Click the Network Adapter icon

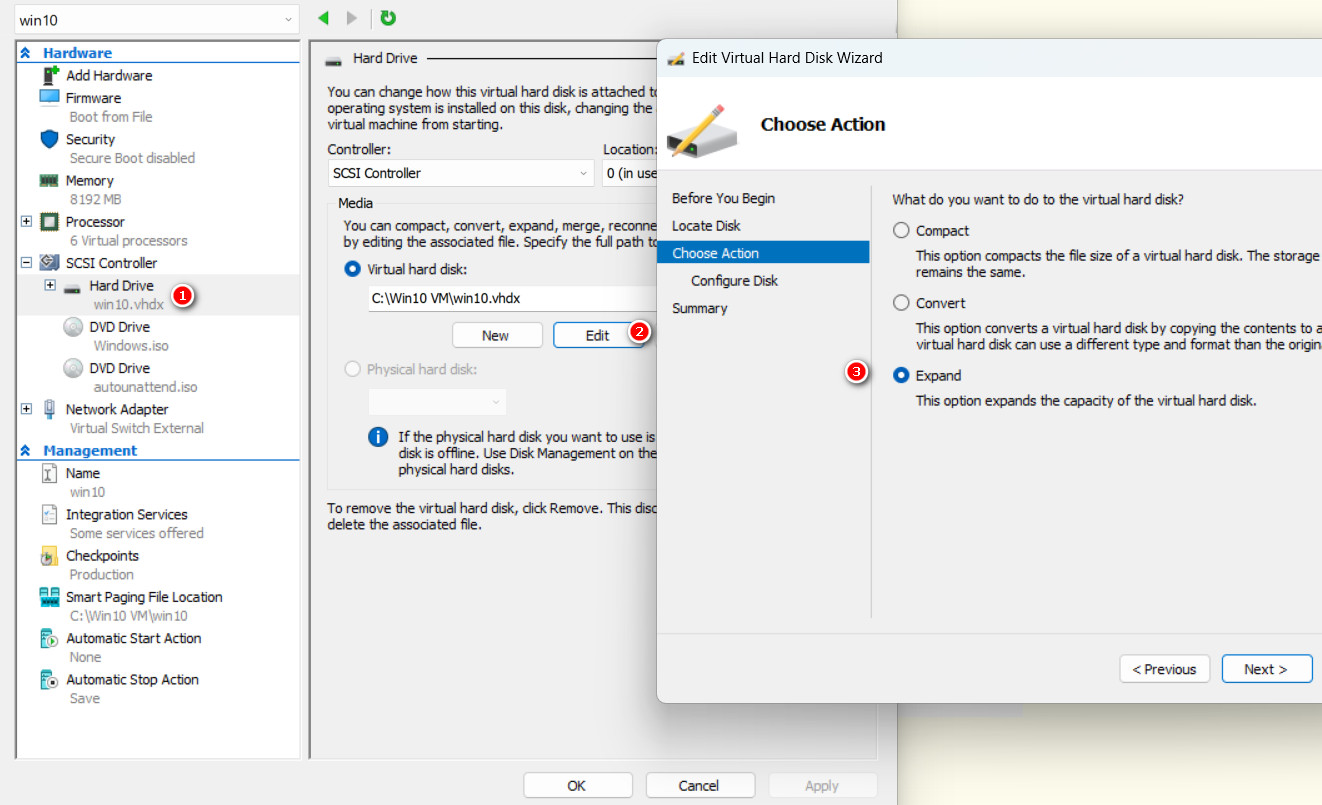click(50, 409)
